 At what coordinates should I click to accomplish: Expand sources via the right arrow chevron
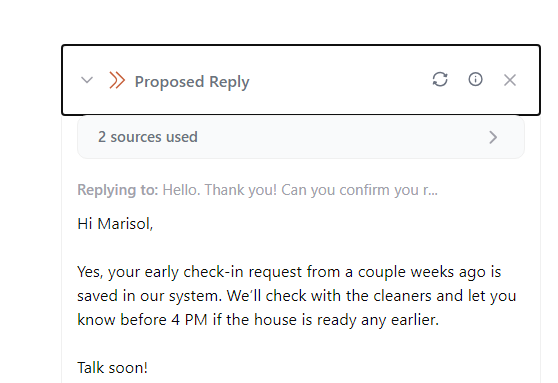493,137
